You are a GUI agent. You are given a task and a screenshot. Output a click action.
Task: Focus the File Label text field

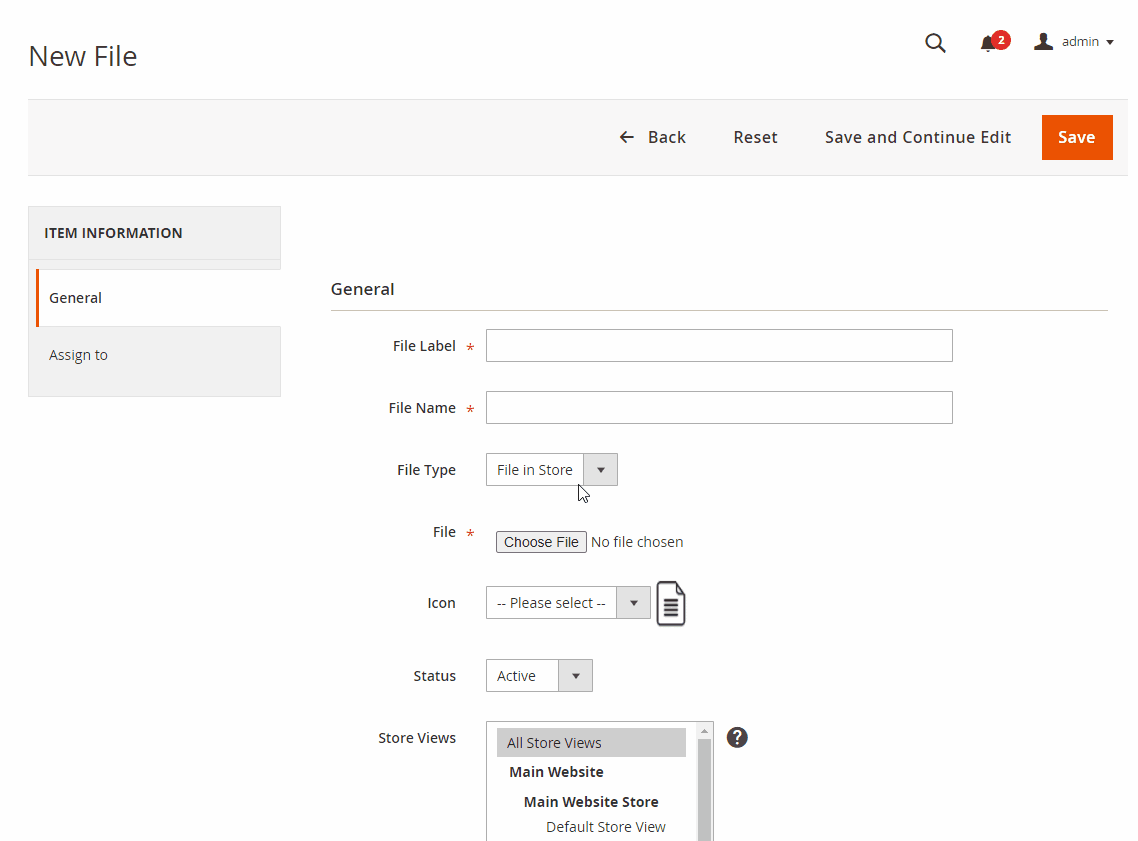(x=718, y=346)
